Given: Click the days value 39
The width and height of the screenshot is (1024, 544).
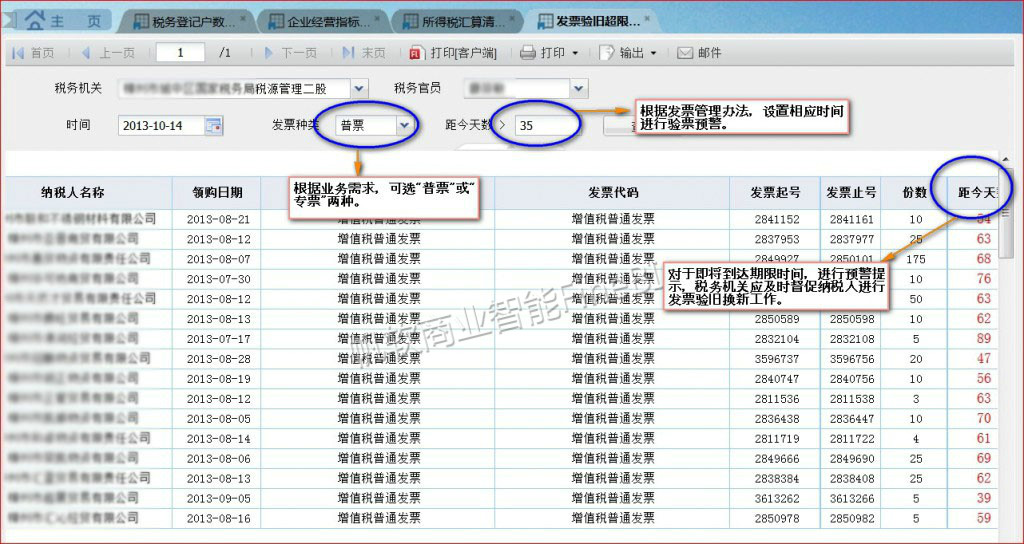Looking at the screenshot, I should coord(984,498).
